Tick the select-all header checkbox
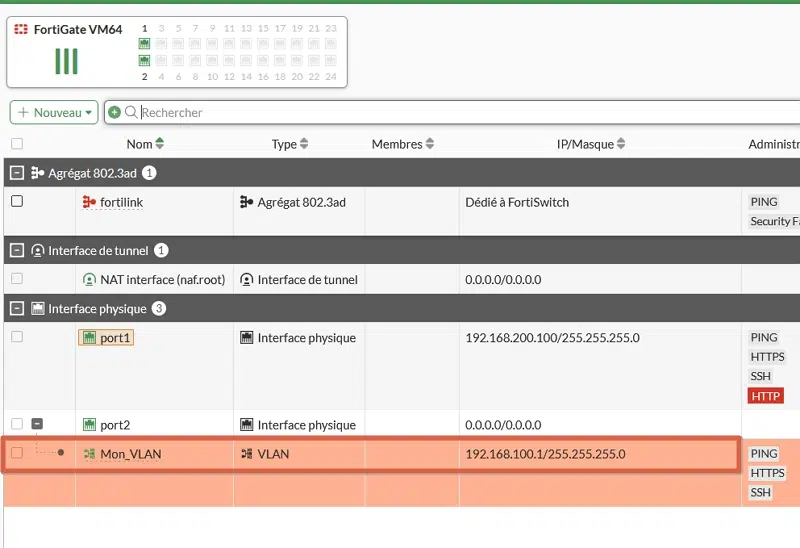The height and width of the screenshot is (548, 800). pyautogui.click(x=16, y=144)
